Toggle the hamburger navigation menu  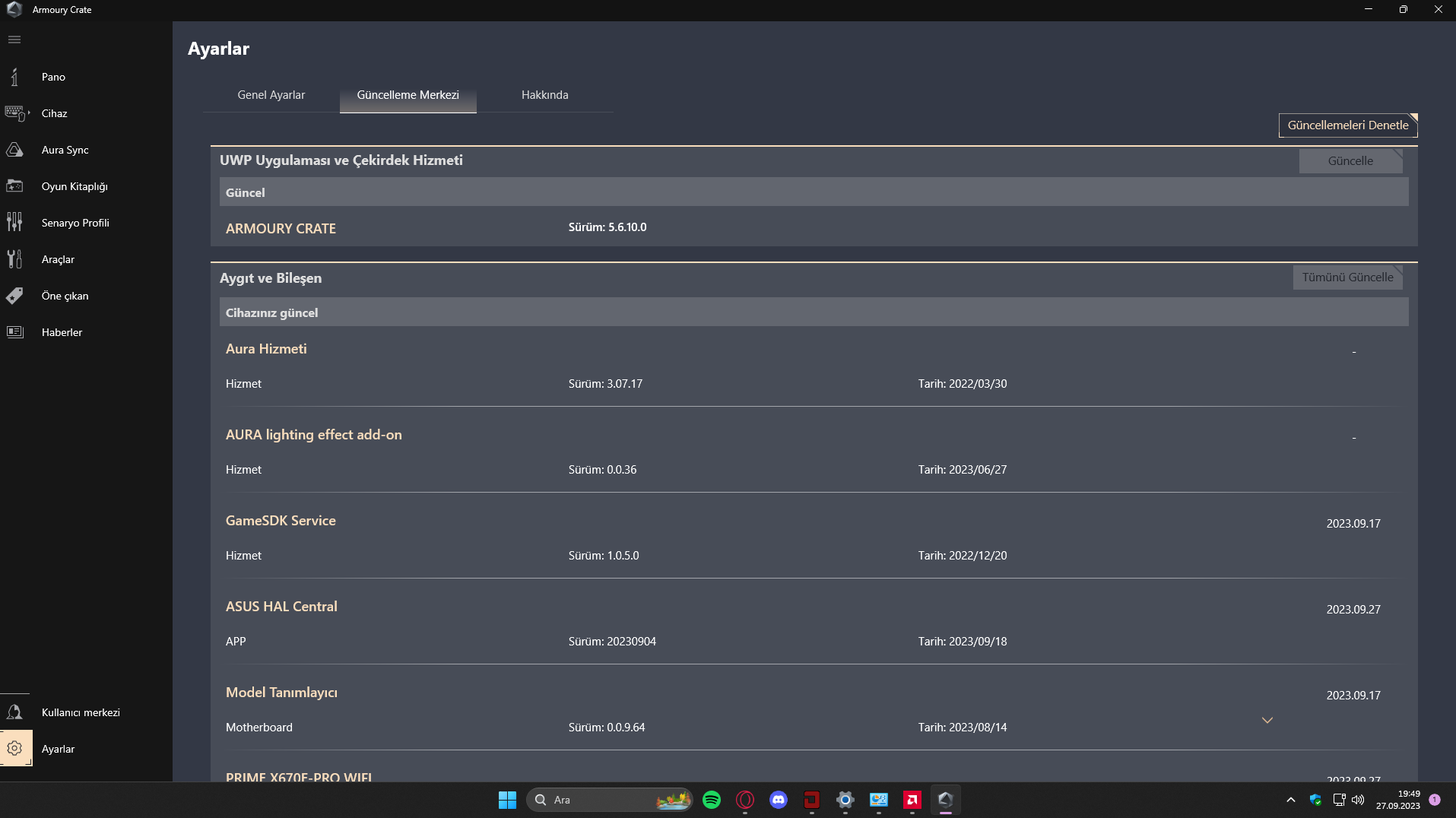[14, 40]
